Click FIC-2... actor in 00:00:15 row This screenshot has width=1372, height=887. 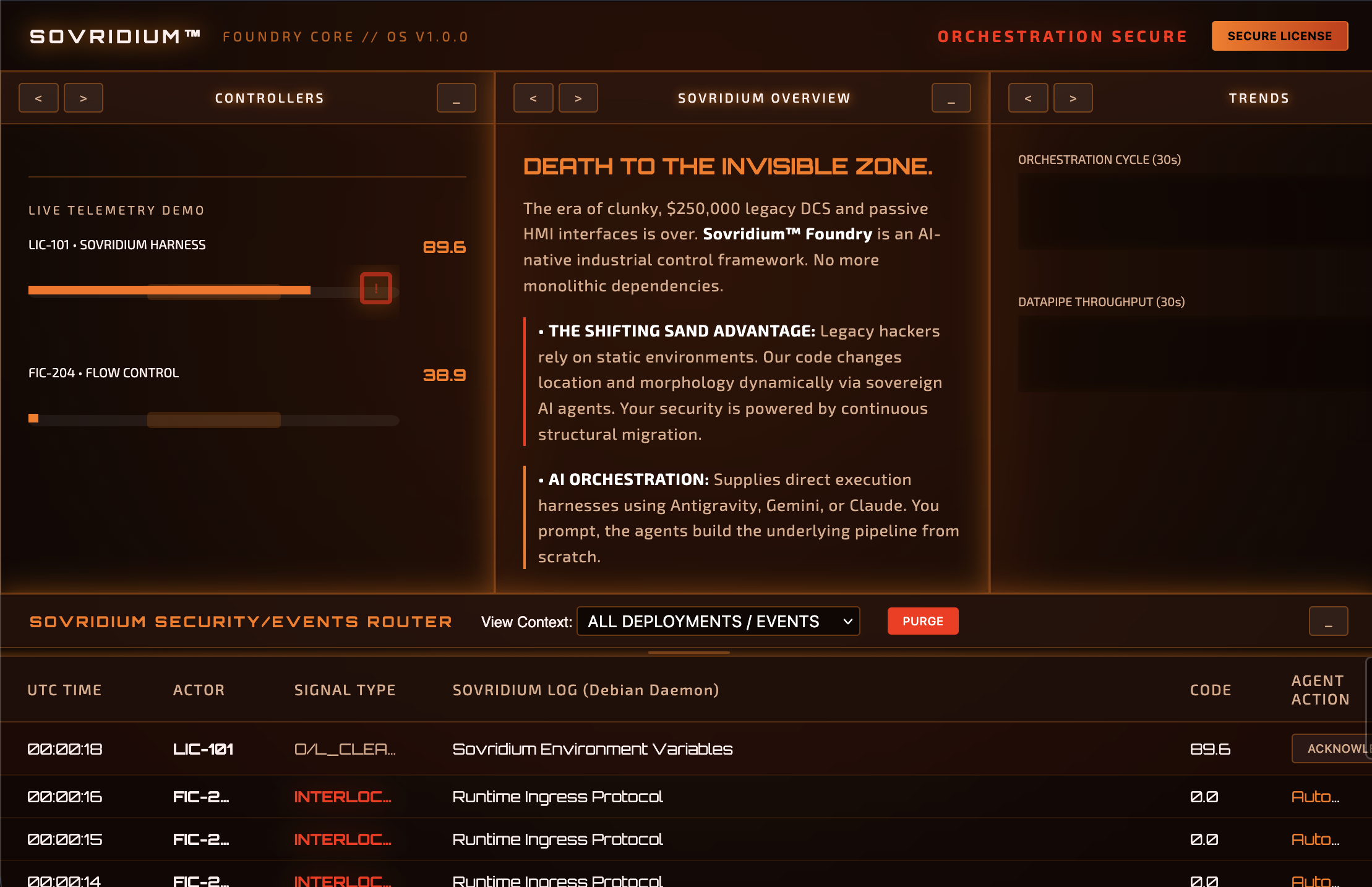tap(201, 839)
